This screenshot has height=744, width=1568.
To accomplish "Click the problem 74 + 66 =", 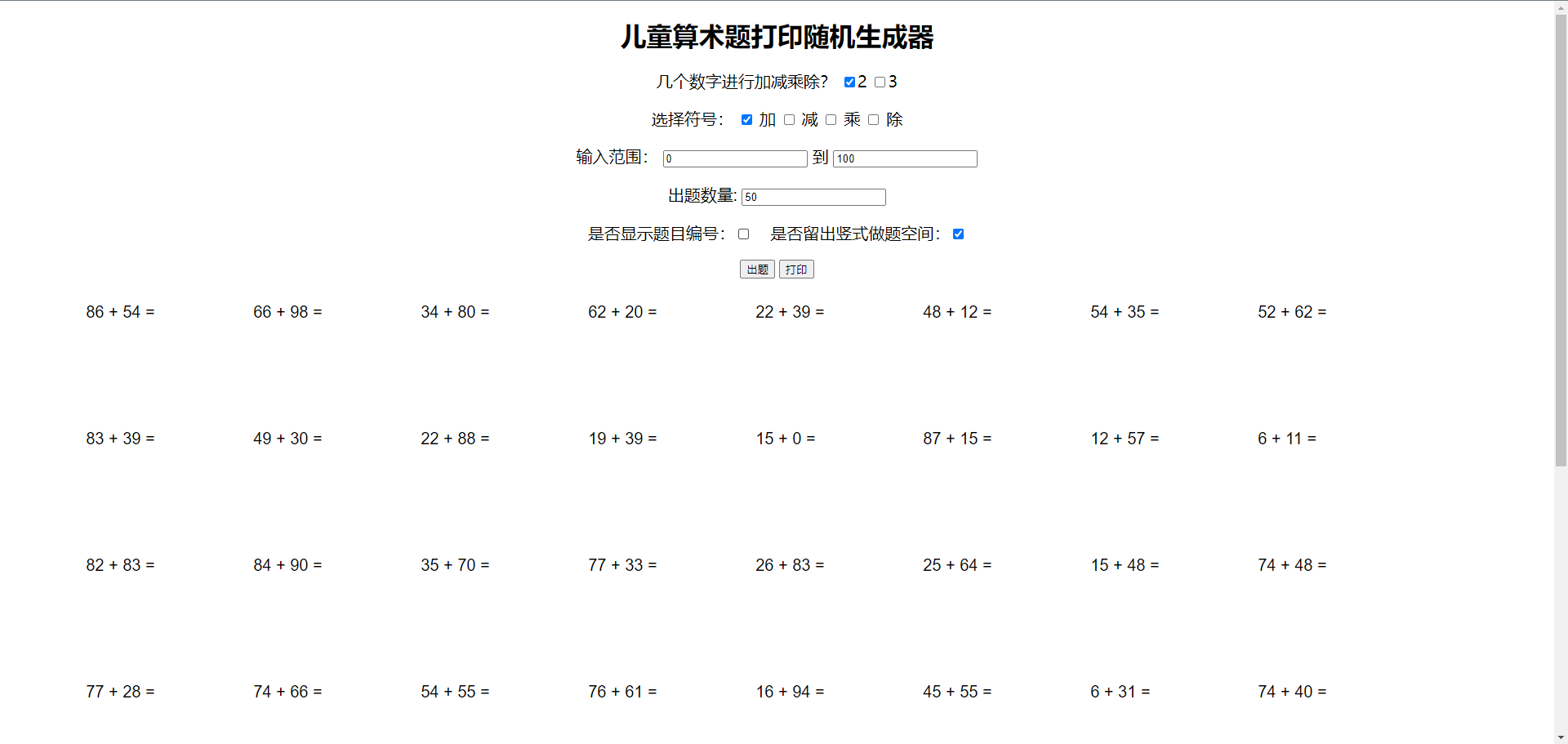I will tap(287, 692).
